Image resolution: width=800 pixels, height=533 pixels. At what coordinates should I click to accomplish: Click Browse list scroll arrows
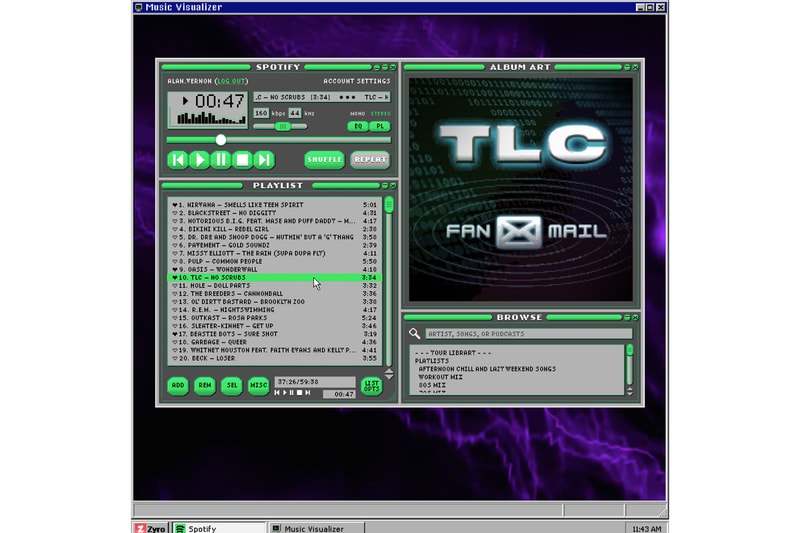click(630, 391)
